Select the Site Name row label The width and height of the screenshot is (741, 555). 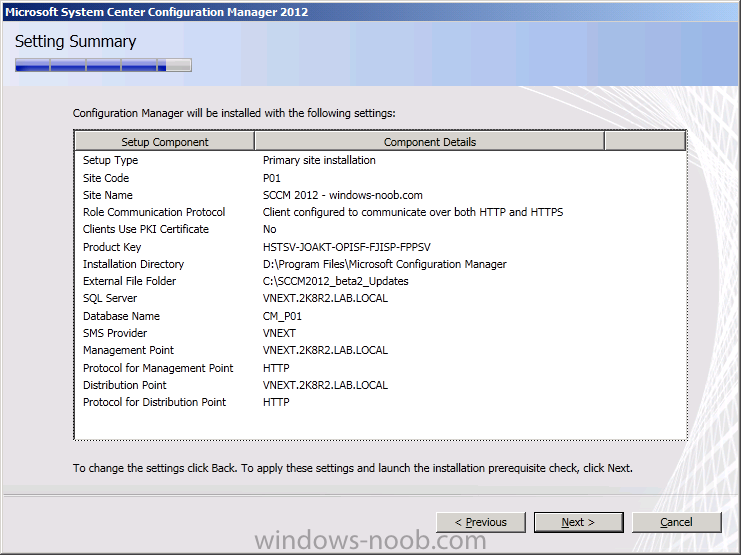108,195
